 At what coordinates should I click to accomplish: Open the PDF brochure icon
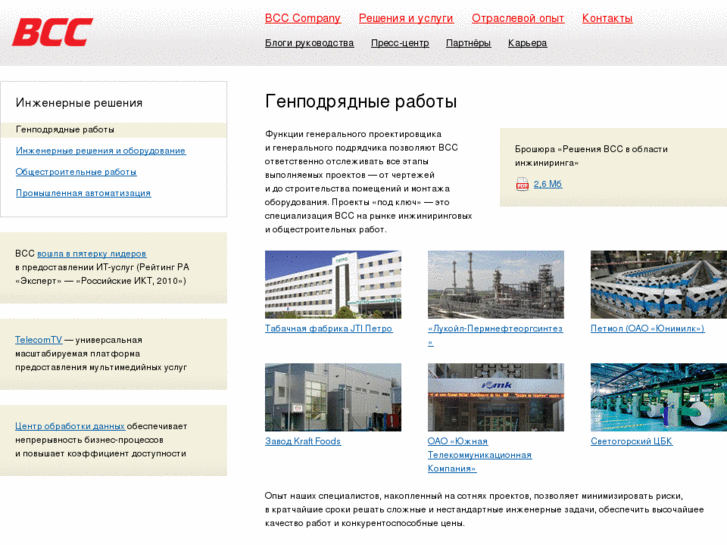click(522, 184)
